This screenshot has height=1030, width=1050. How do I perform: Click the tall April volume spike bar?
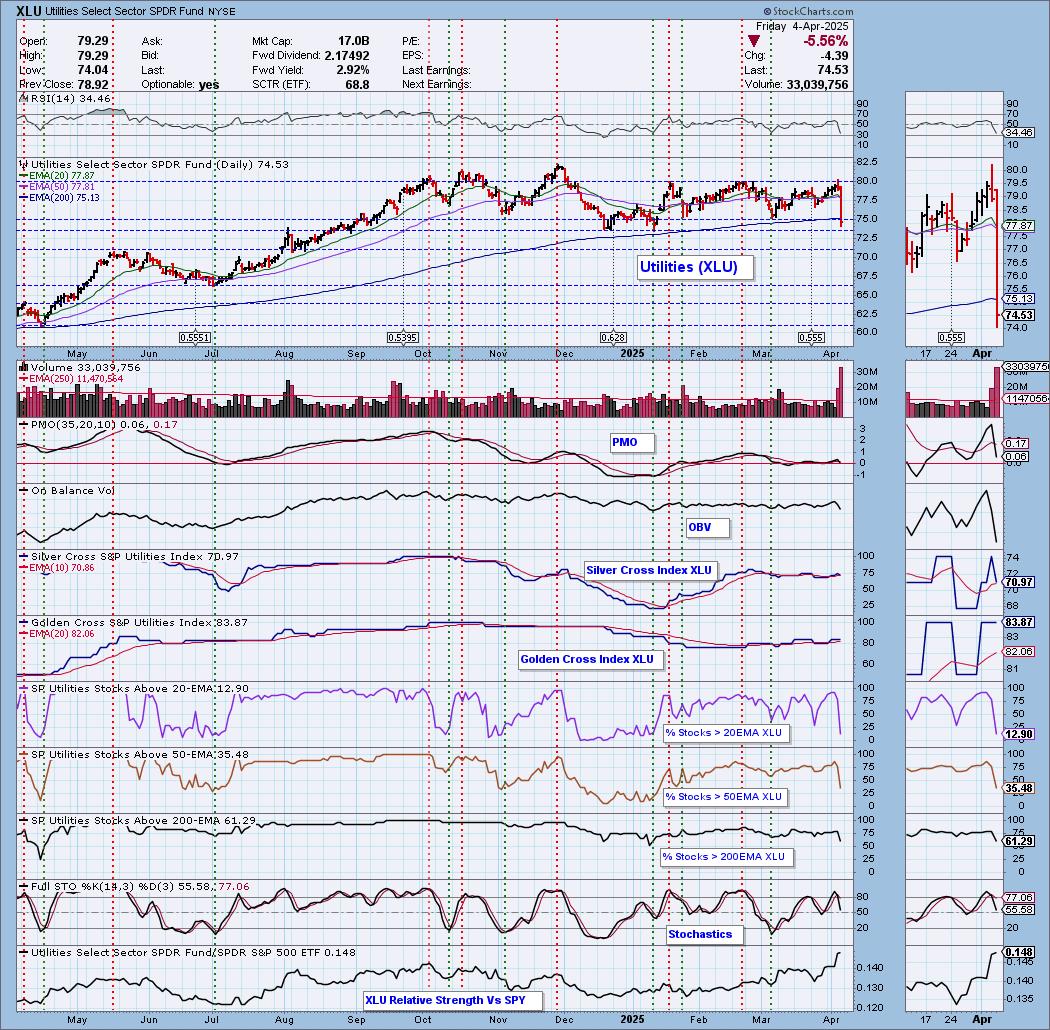coord(840,391)
